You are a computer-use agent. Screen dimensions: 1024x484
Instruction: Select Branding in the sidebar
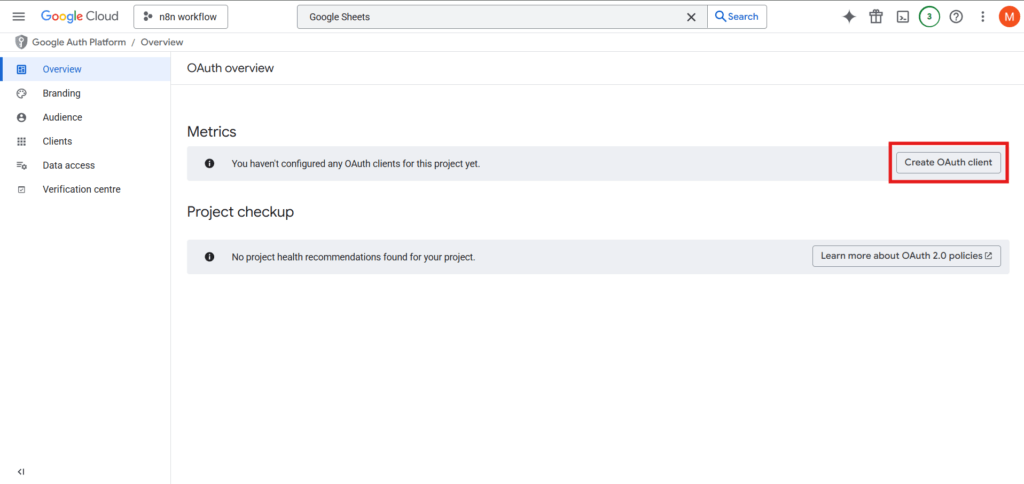point(61,93)
